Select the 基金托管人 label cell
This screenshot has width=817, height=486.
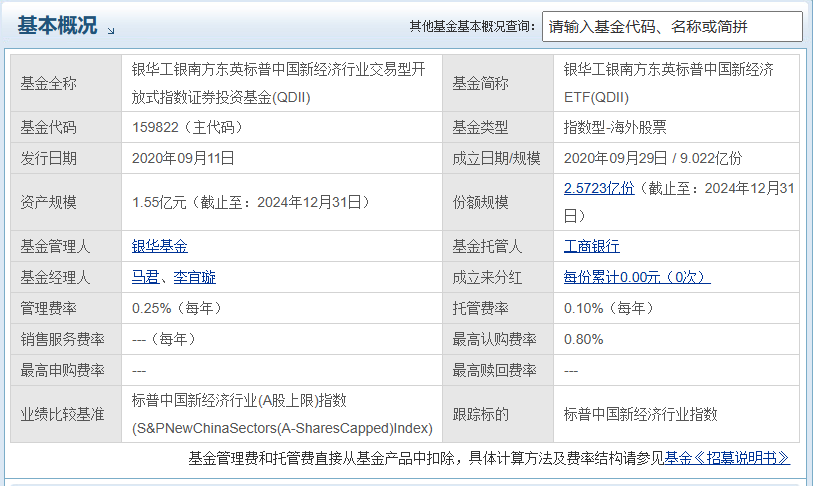point(498,246)
